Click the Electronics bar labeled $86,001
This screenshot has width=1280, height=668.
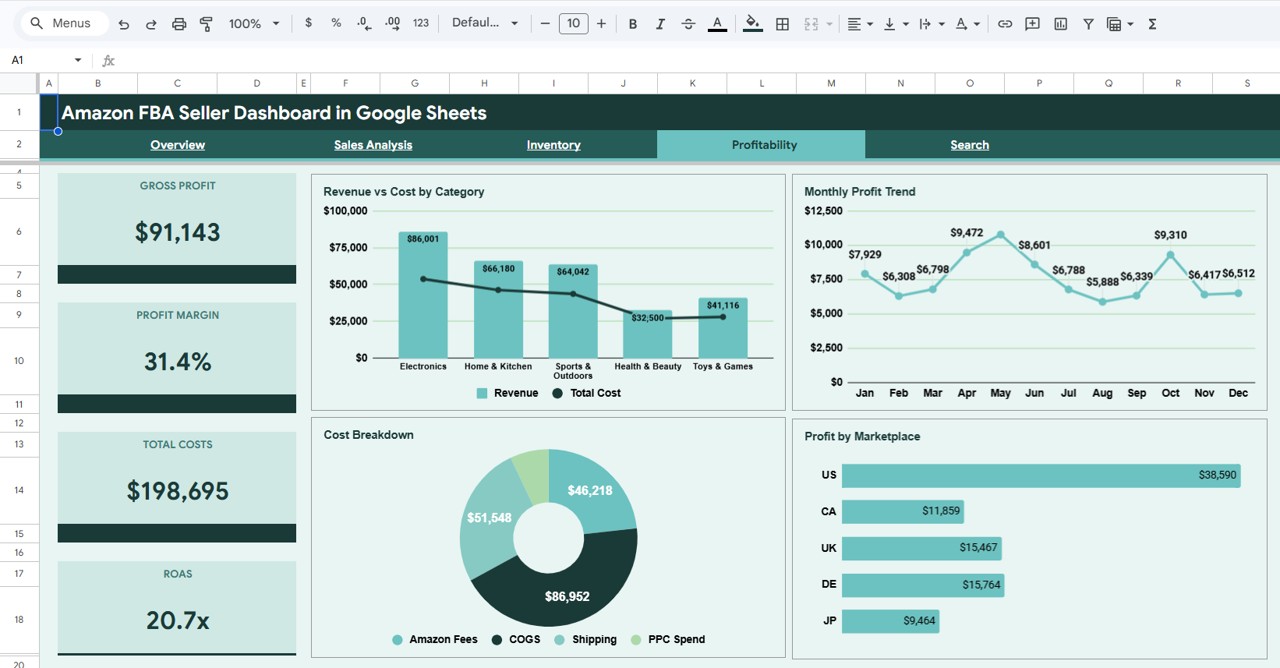[423, 295]
